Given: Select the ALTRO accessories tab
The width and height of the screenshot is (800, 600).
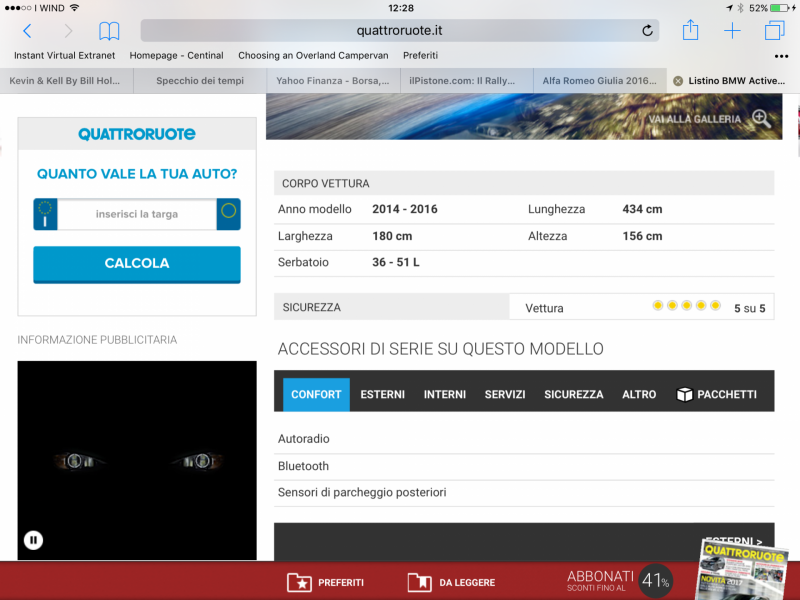Looking at the screenshot, I should coord(639,394).
